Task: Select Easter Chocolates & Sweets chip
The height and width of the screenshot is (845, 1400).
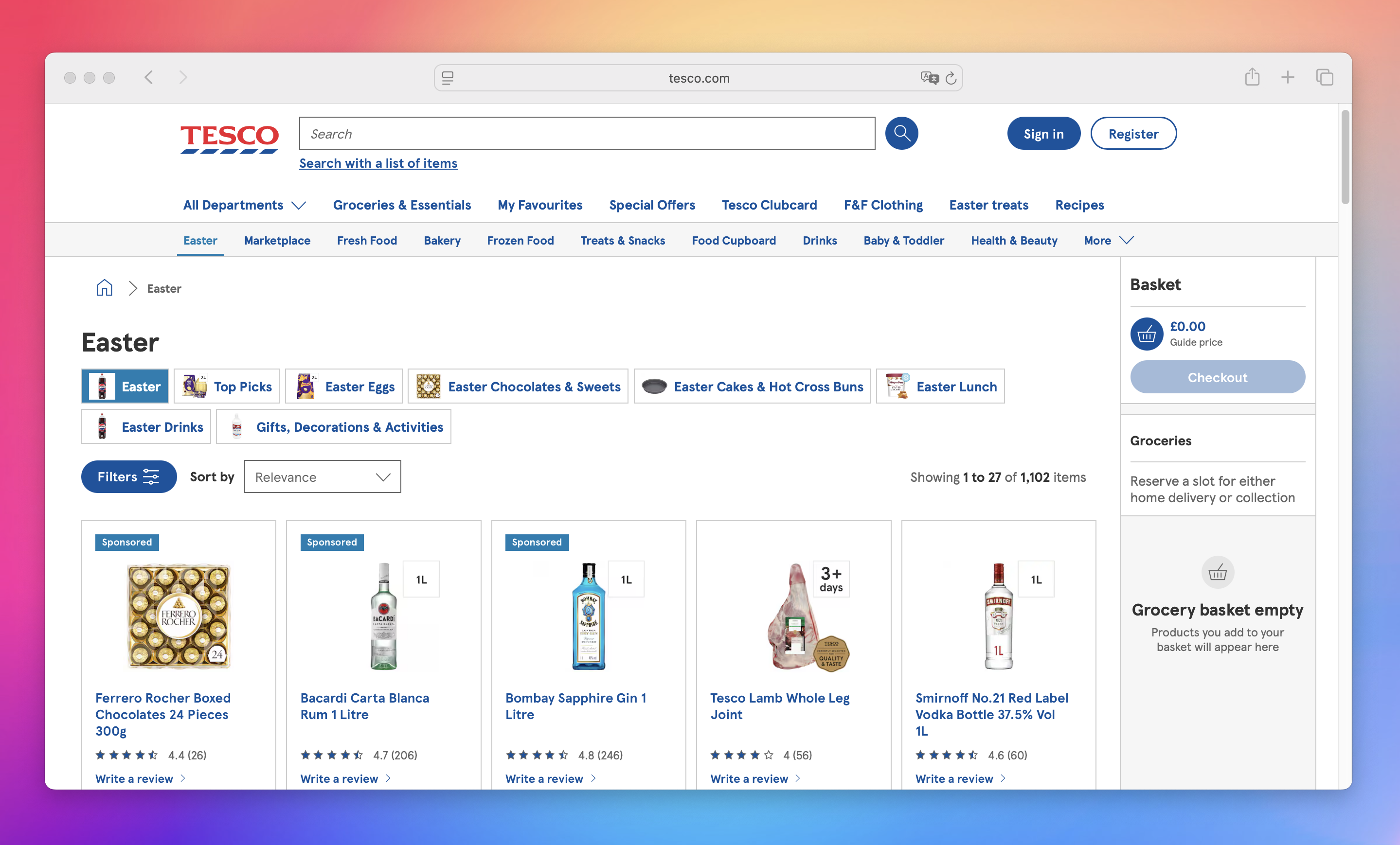Action: tap(518, 386)
